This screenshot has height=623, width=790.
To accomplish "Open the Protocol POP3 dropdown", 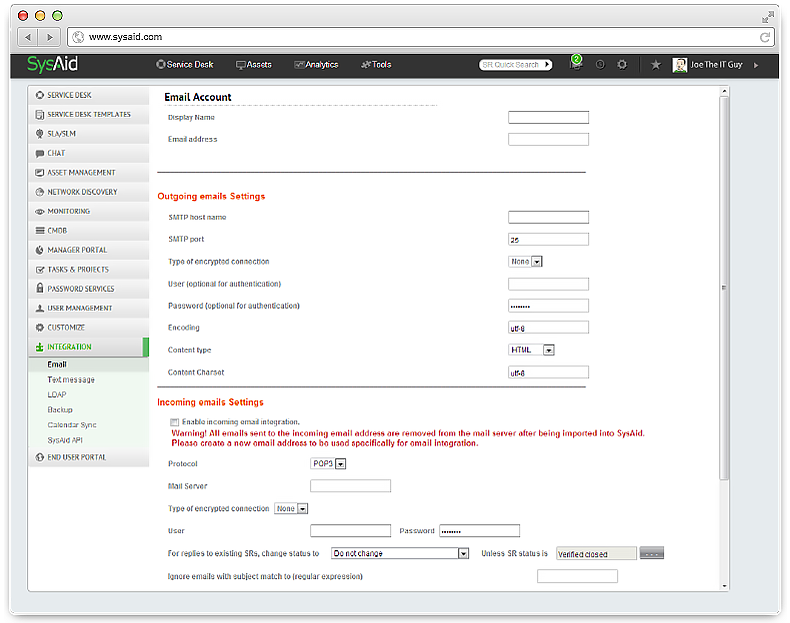I will click(x=328, y=463).
